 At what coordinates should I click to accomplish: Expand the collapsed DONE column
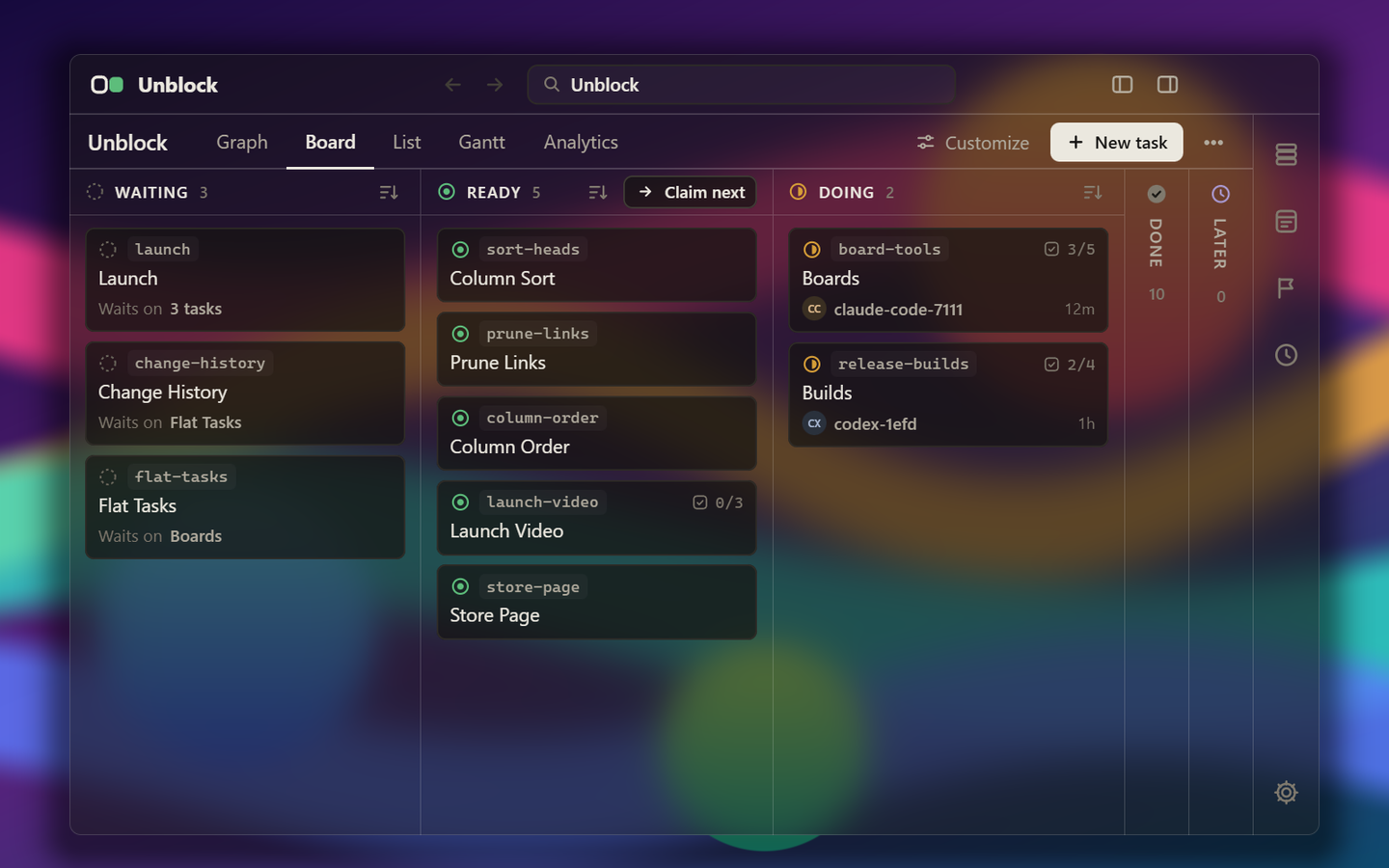pos(1157,244)
